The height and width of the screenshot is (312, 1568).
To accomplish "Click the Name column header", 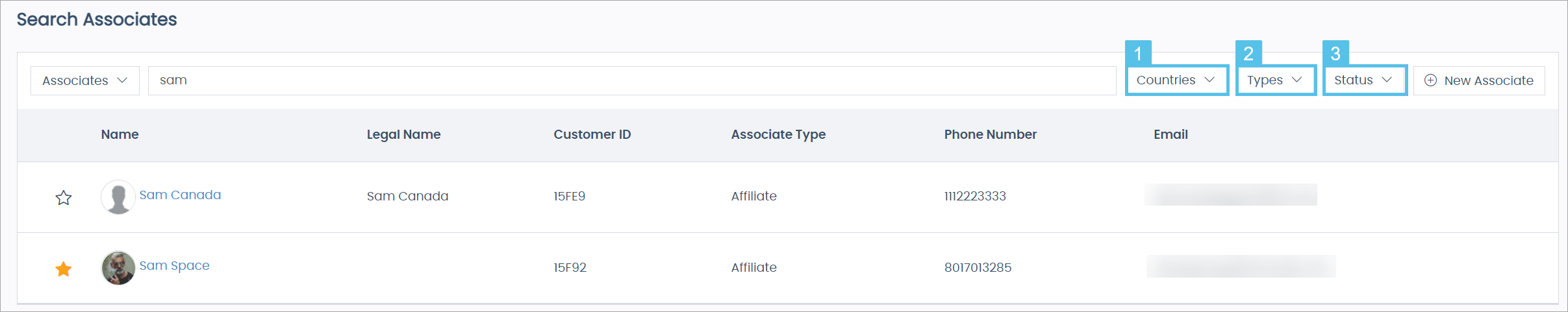I will [120, 135].
